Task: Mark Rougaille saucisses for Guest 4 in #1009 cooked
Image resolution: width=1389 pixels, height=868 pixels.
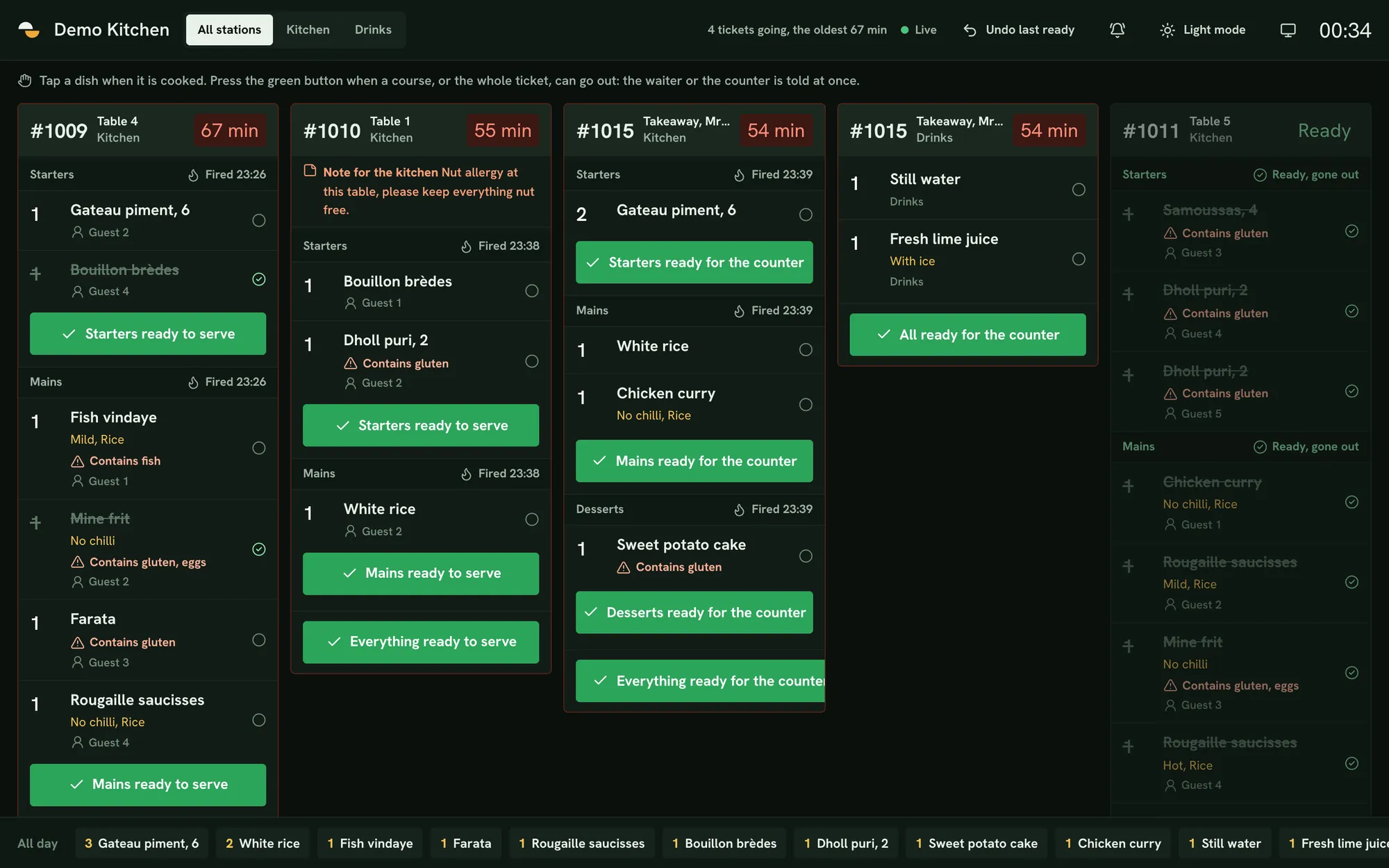Action: (258, 720)
